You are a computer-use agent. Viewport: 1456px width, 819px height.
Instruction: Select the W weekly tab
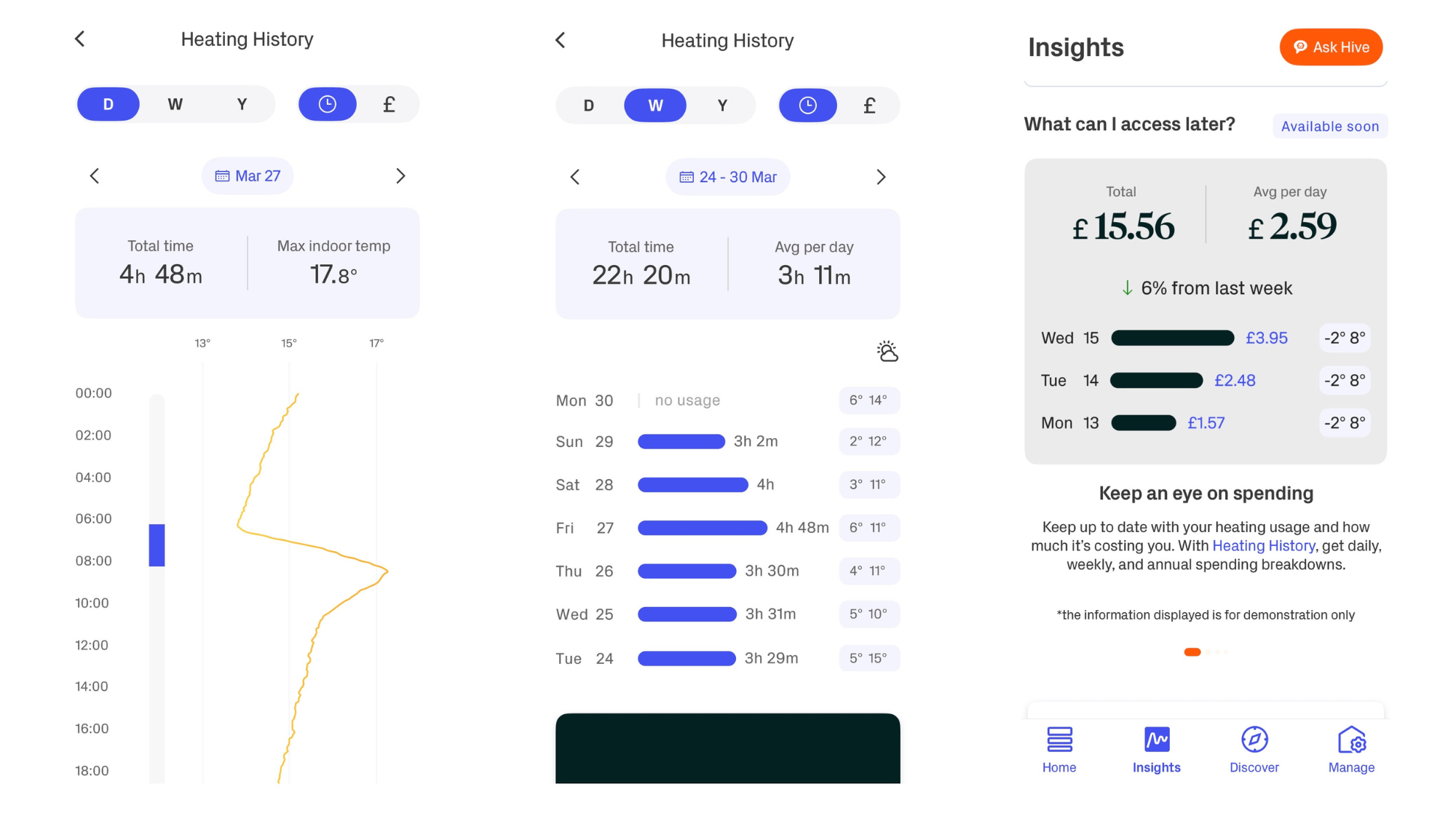pos(654,105)
